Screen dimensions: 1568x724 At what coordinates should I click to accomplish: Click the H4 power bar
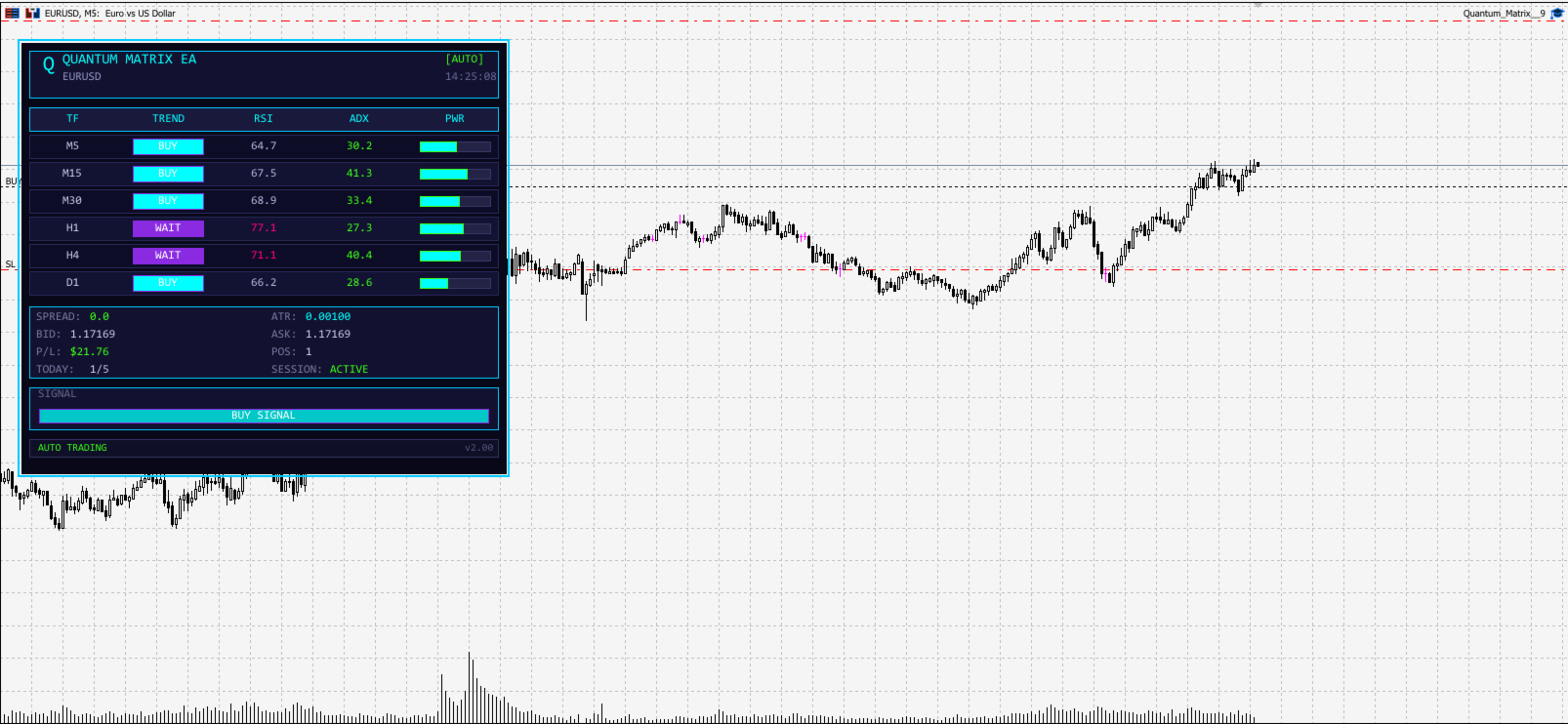pyautogui.click(x=455, y=256)
